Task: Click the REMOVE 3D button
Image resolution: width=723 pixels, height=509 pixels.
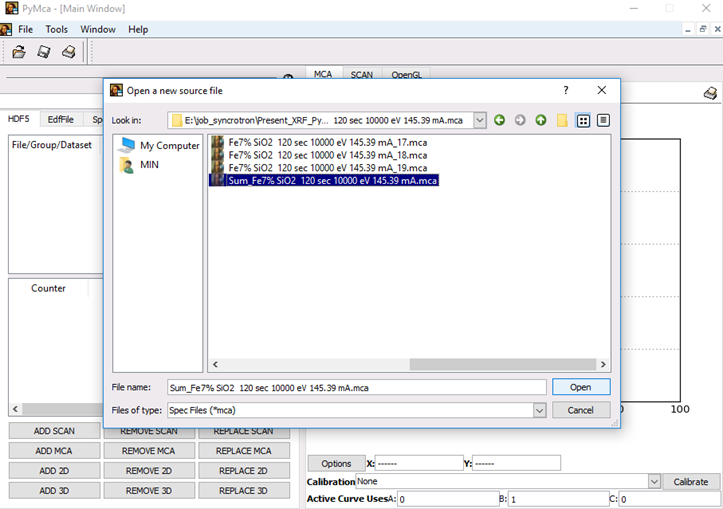Action: point(149,491)
